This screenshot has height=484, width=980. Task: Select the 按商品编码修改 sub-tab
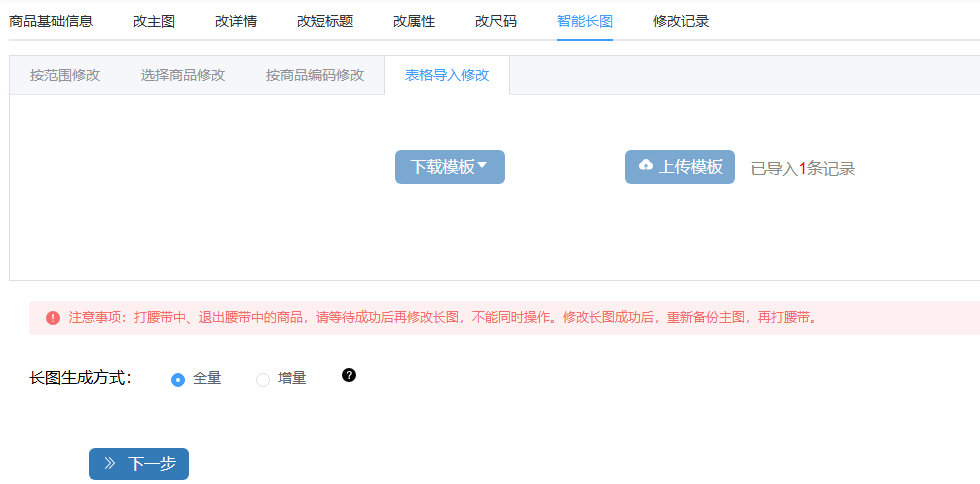pyautogui.click(x=315, y=75)
